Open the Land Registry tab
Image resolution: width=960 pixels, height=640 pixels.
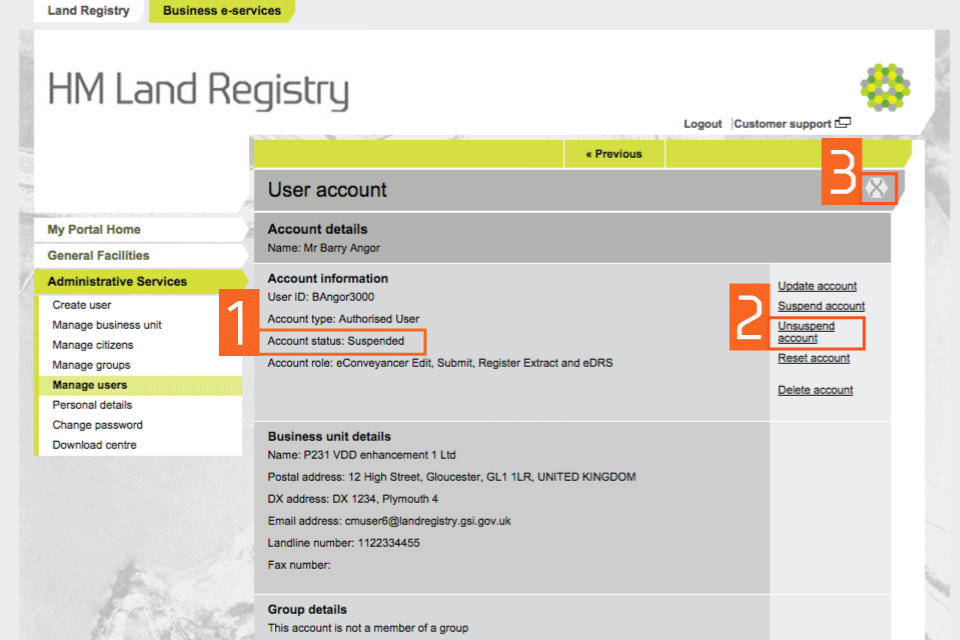pos(89,11)
